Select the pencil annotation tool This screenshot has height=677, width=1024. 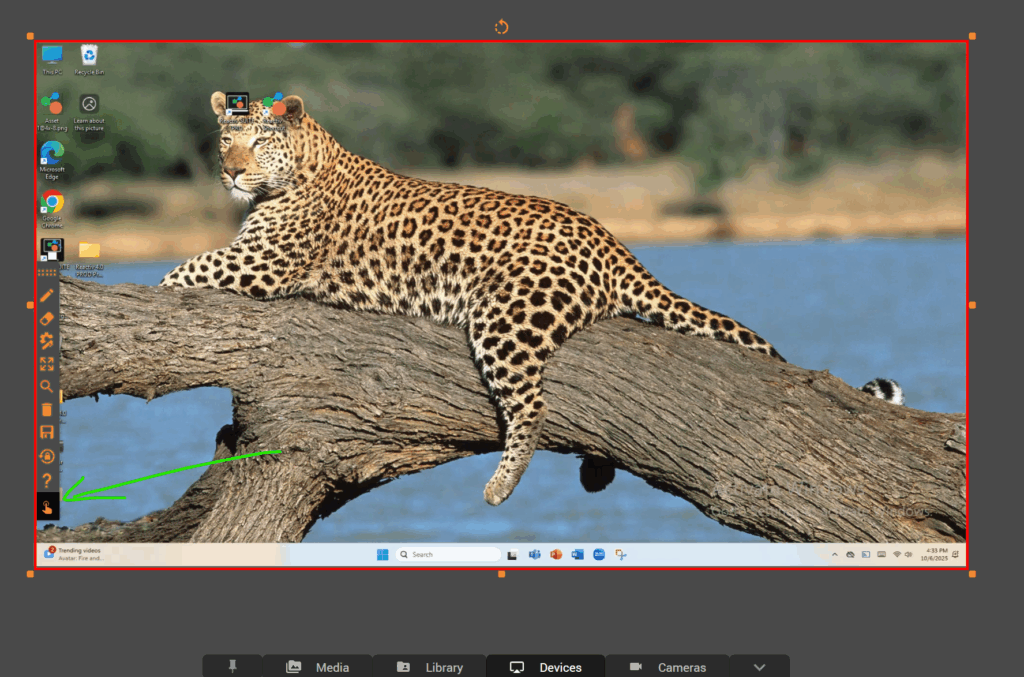click(x=47, y=296)
